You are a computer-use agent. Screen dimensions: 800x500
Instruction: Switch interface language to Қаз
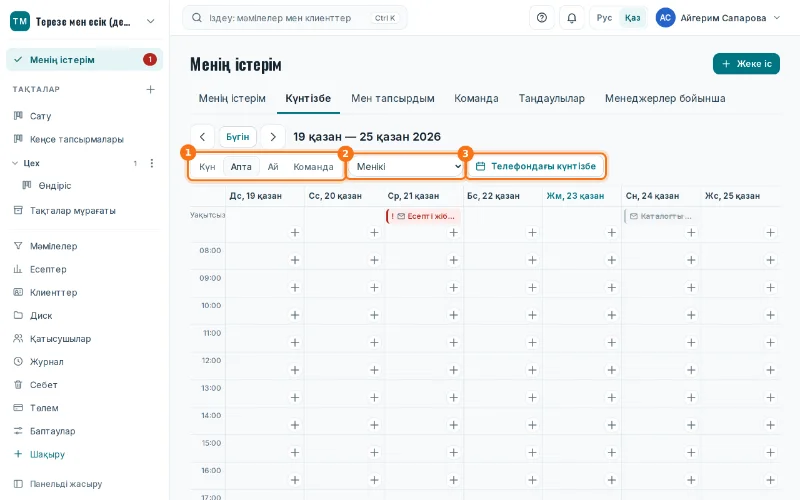(633, 18)
